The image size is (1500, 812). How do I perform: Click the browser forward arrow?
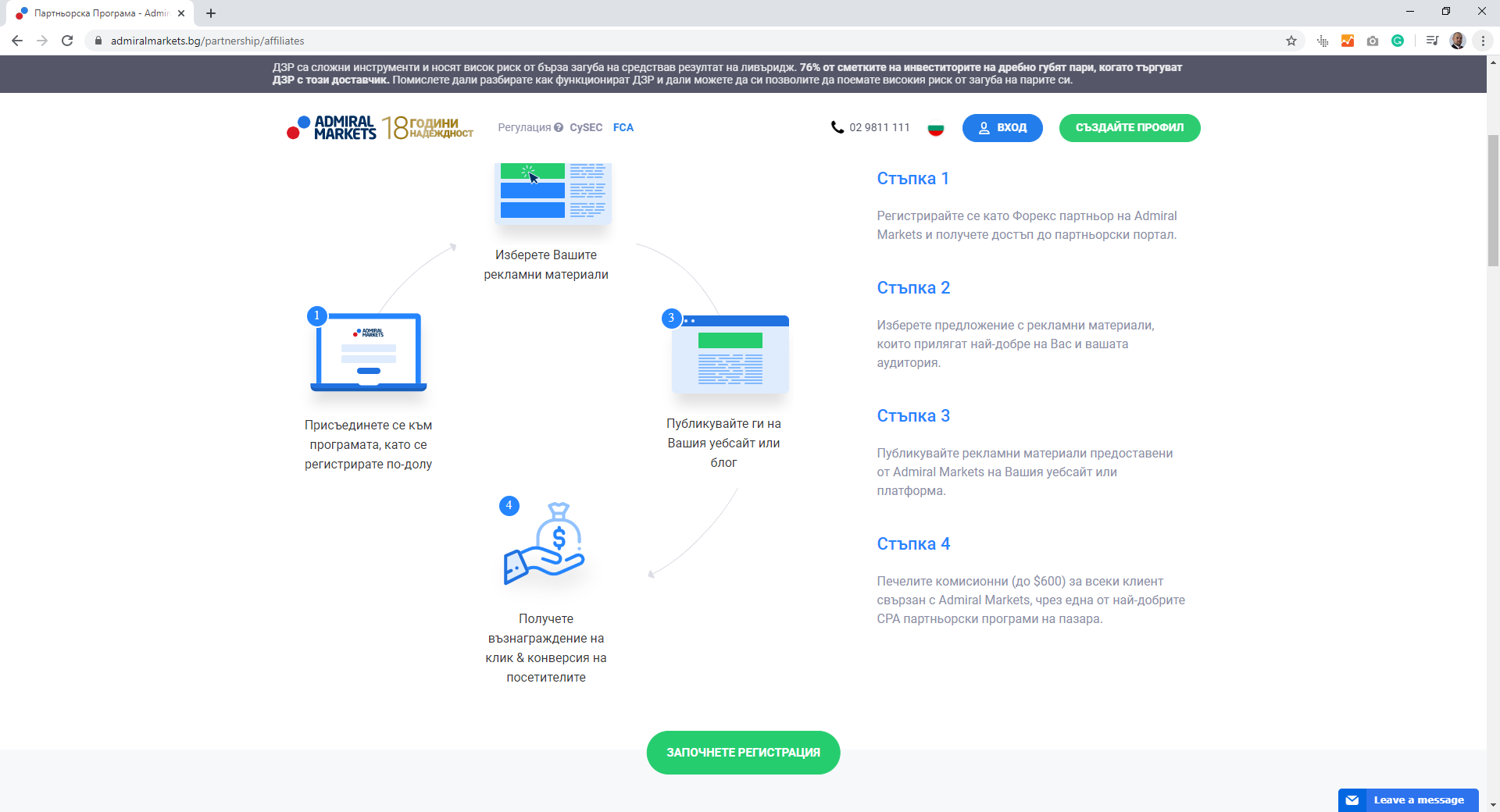(x=42, y=41)
